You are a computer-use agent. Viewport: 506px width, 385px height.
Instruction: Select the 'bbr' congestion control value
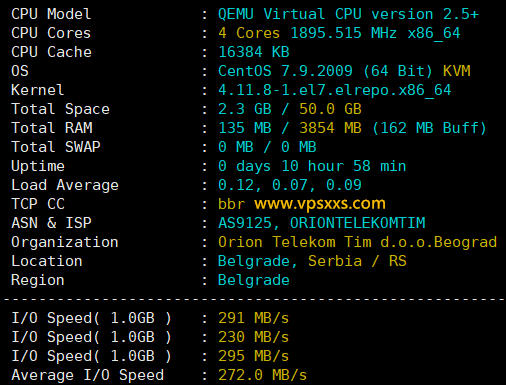(231, 204)
